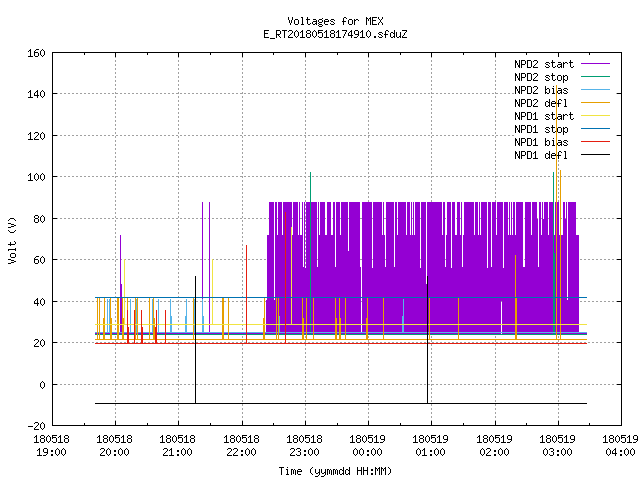The image size is (640, 480).
Task: Click the 'NPD2 defl' legend label
Action: click(x=541, y=103)
